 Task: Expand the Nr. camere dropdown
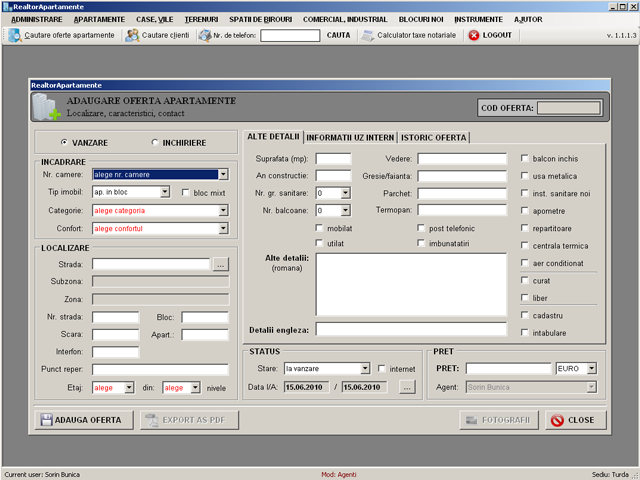click(x=223, y=174)
